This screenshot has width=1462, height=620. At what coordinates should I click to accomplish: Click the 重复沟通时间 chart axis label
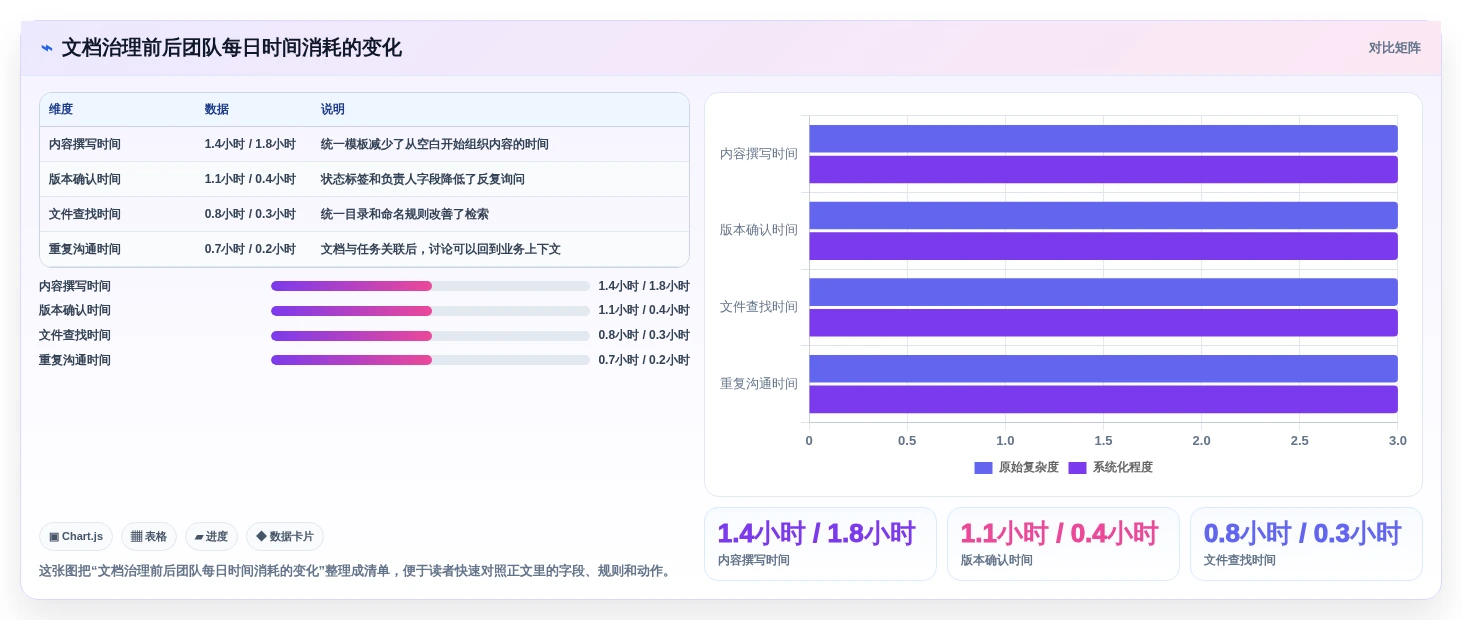[759, 384]
